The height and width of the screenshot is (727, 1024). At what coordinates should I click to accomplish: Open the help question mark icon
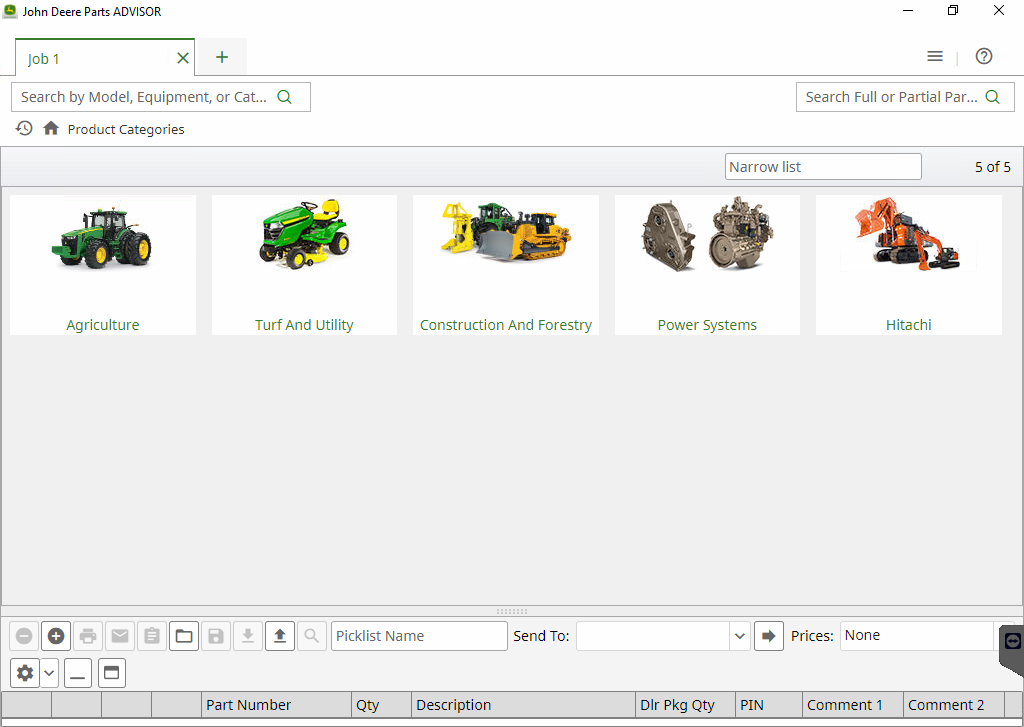[x=984, y=57]
